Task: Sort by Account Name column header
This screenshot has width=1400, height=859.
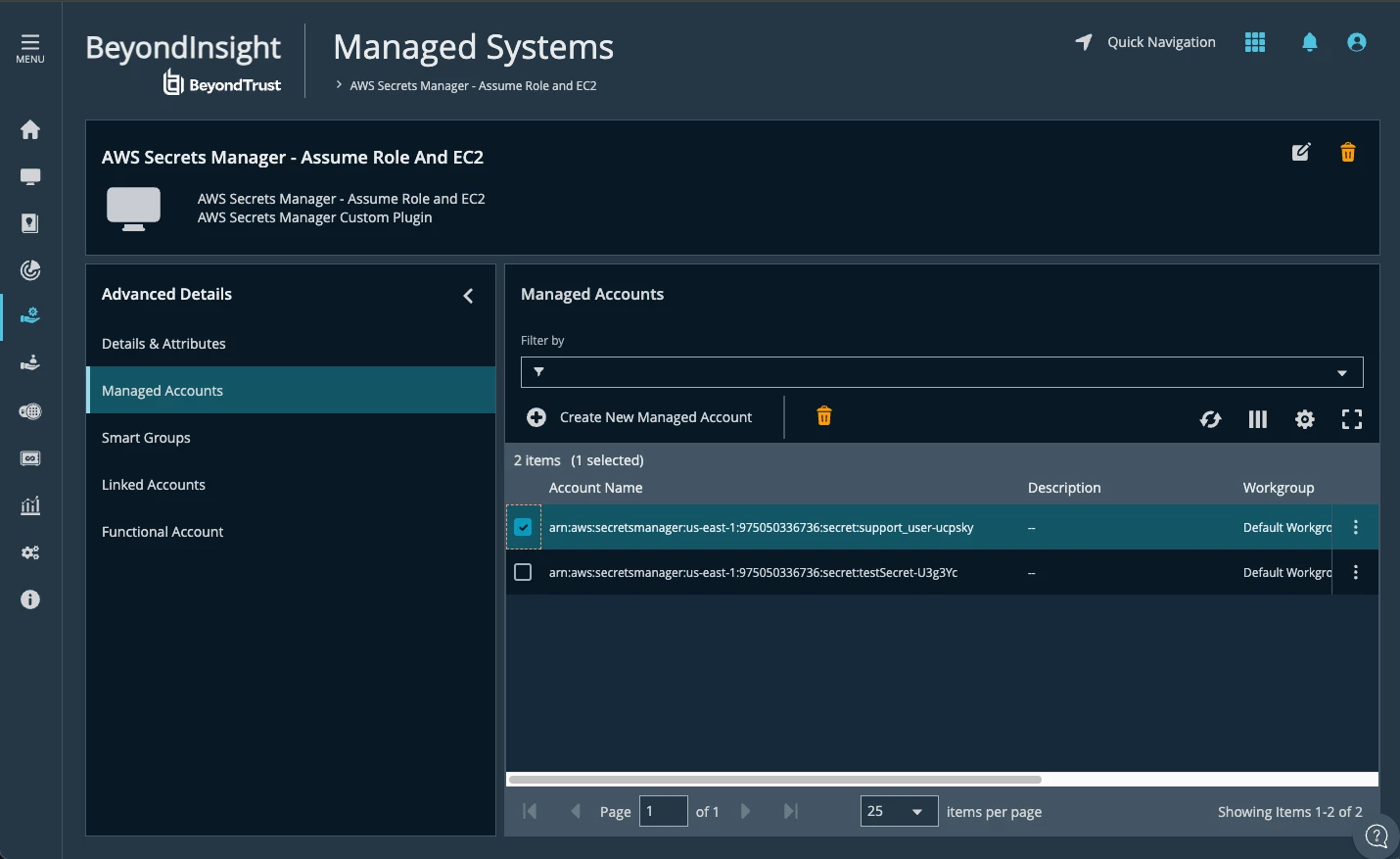Action: pyautogui.click(x=595, y=488)
